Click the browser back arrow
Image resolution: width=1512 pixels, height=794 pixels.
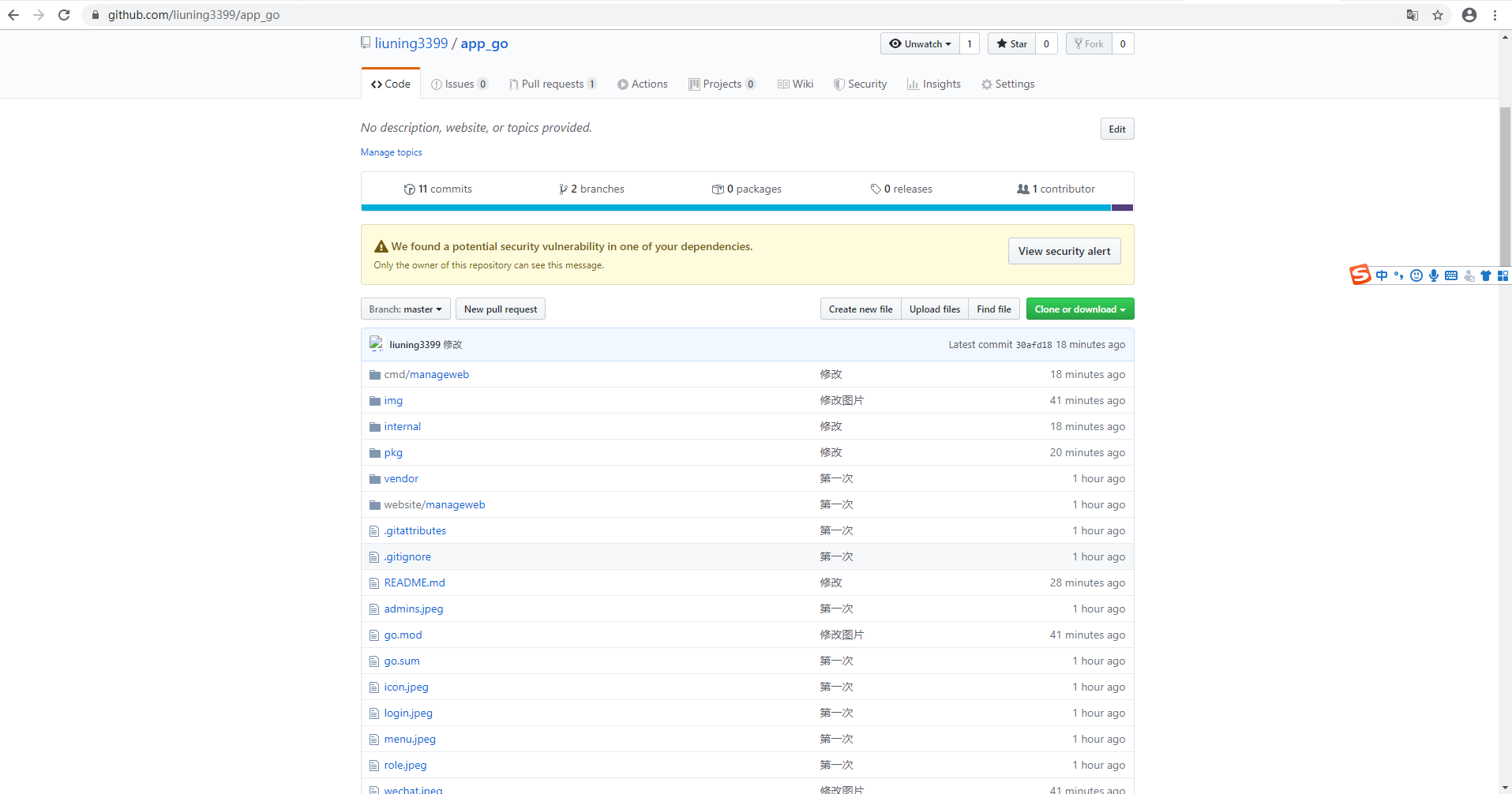pos(13,15)
